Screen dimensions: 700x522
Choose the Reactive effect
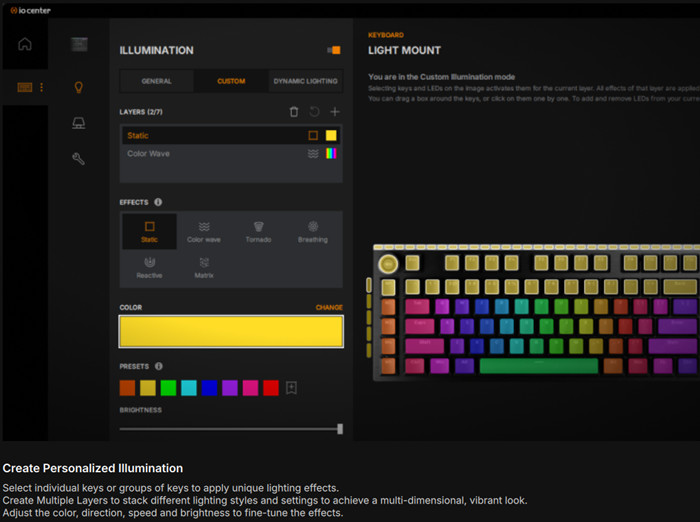[x=150, y=268]
